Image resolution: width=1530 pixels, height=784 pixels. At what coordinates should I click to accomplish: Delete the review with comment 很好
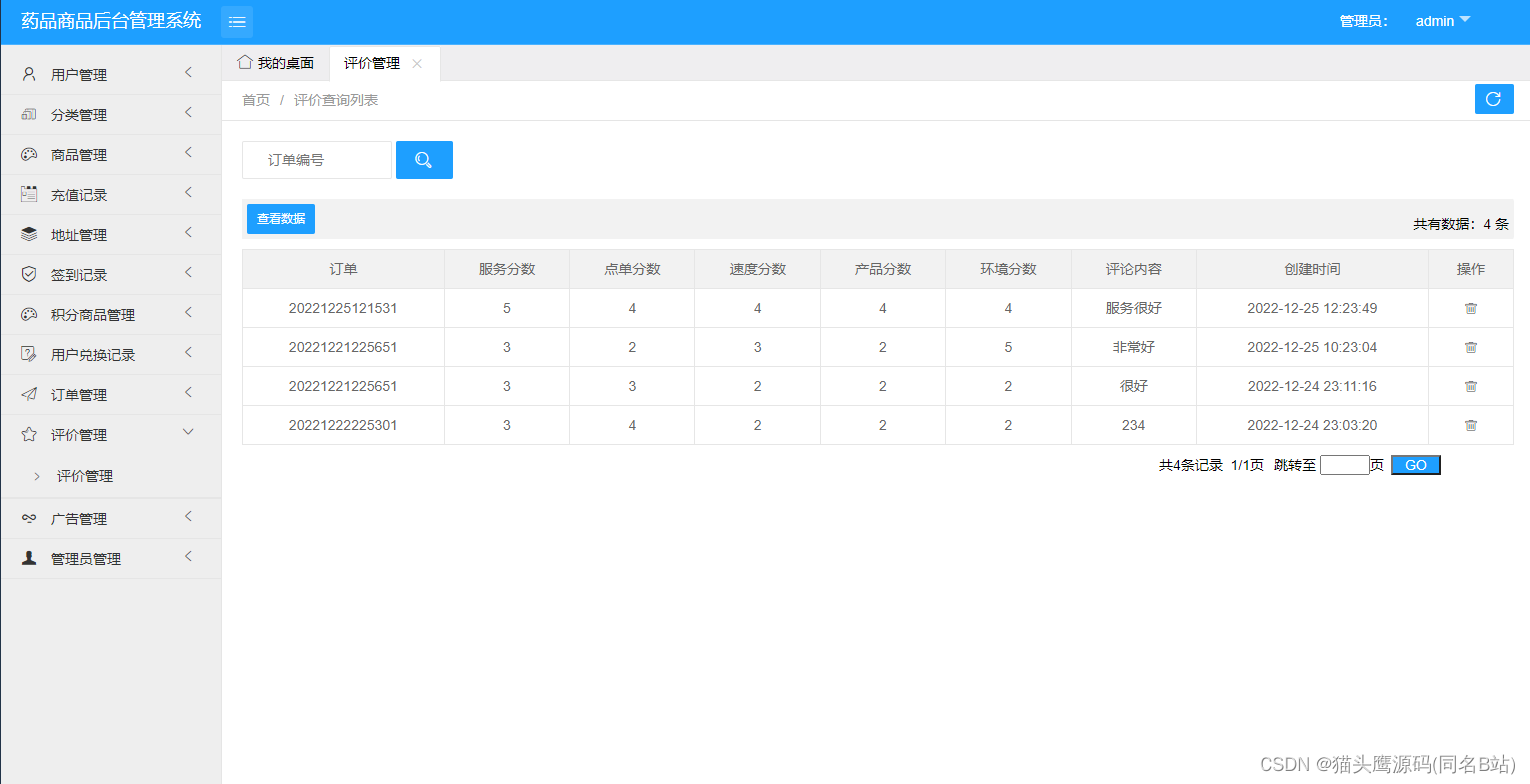click(x=1471, y=386)
